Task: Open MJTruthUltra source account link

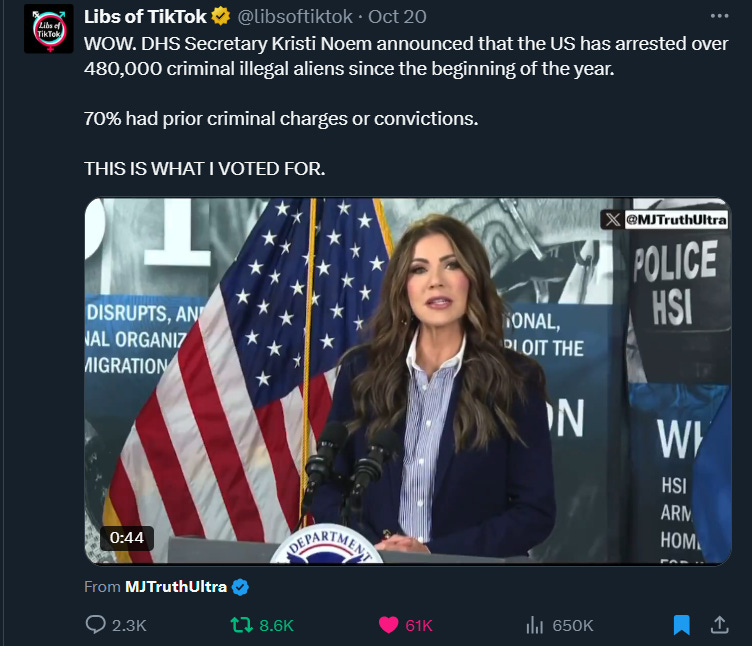Action: click(x=176, y=587)
